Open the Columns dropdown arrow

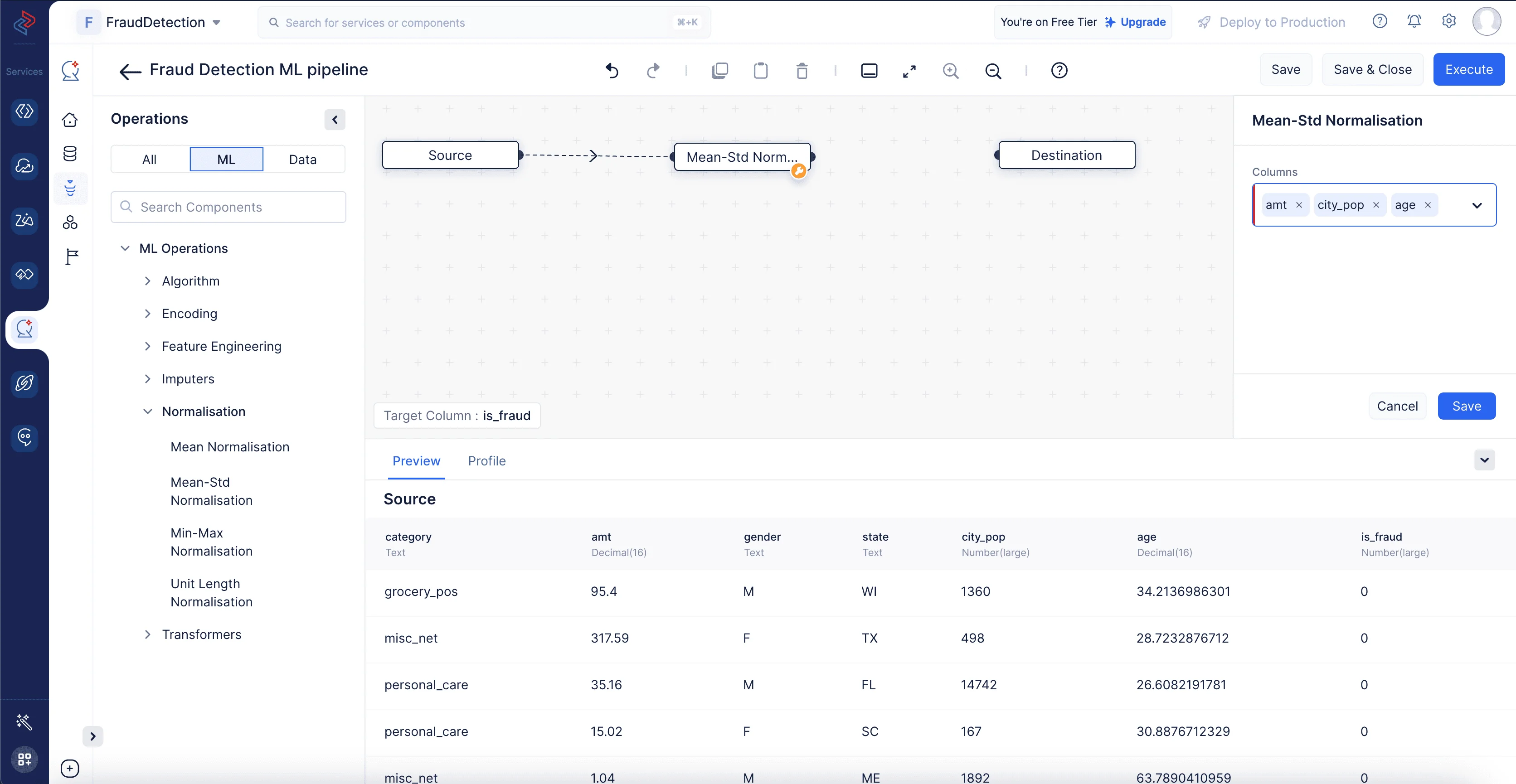click(1477, 205)
